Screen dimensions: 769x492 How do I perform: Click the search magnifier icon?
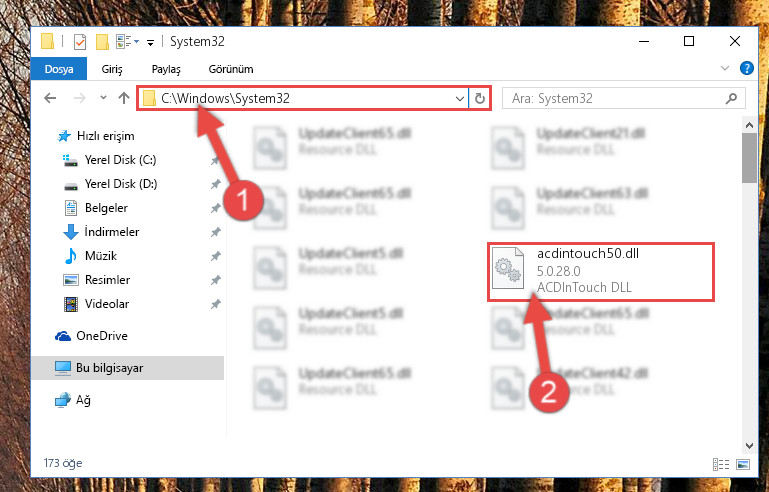coord(731,99)
